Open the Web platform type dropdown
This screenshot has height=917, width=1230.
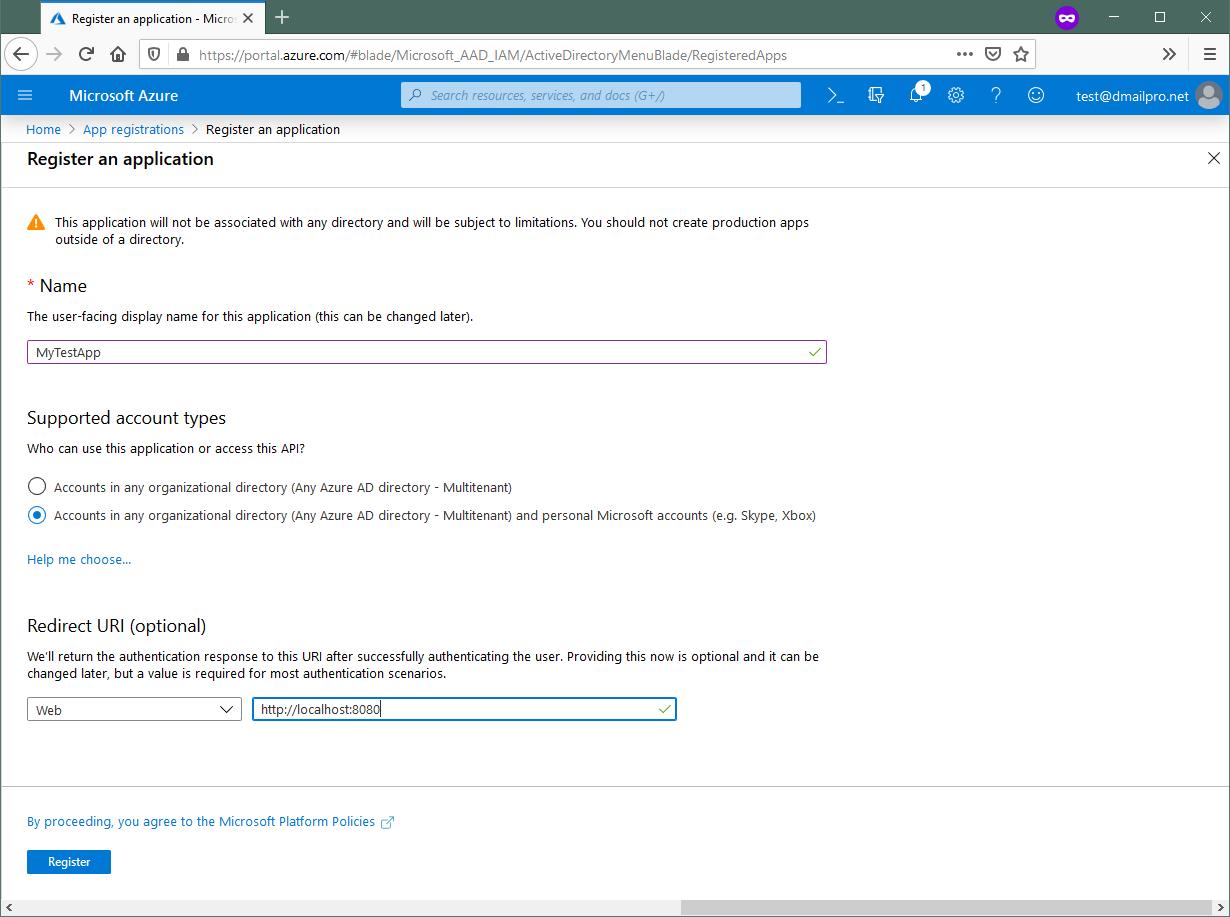click(134, 710)
